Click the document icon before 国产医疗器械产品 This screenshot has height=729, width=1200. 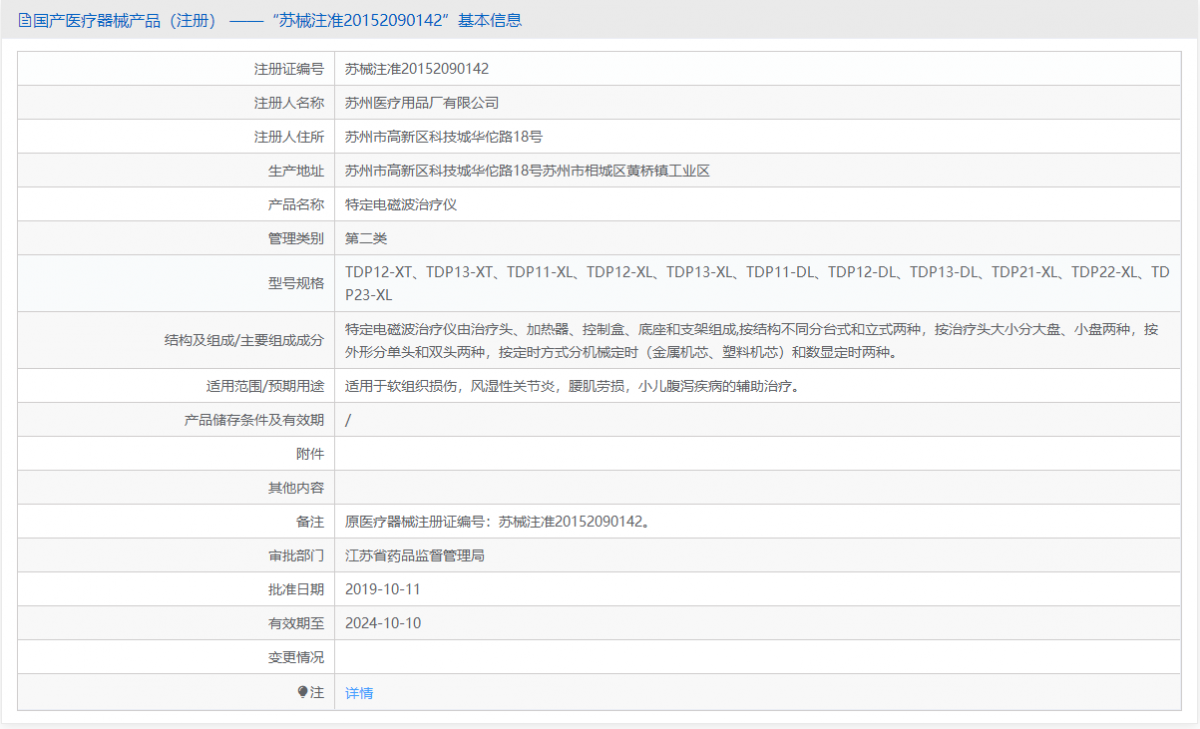pos(25,20)
